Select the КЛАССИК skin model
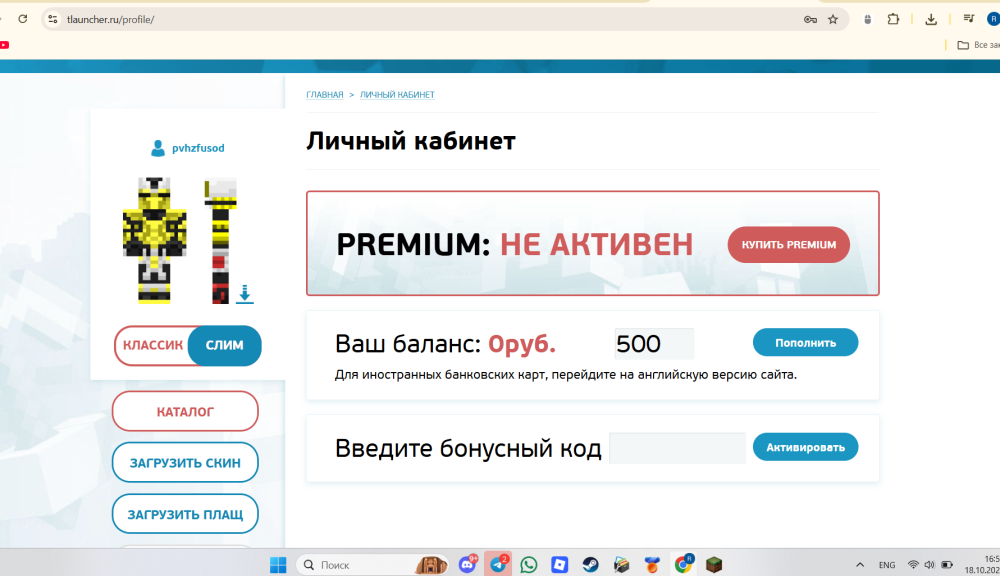 click(152, 345)
